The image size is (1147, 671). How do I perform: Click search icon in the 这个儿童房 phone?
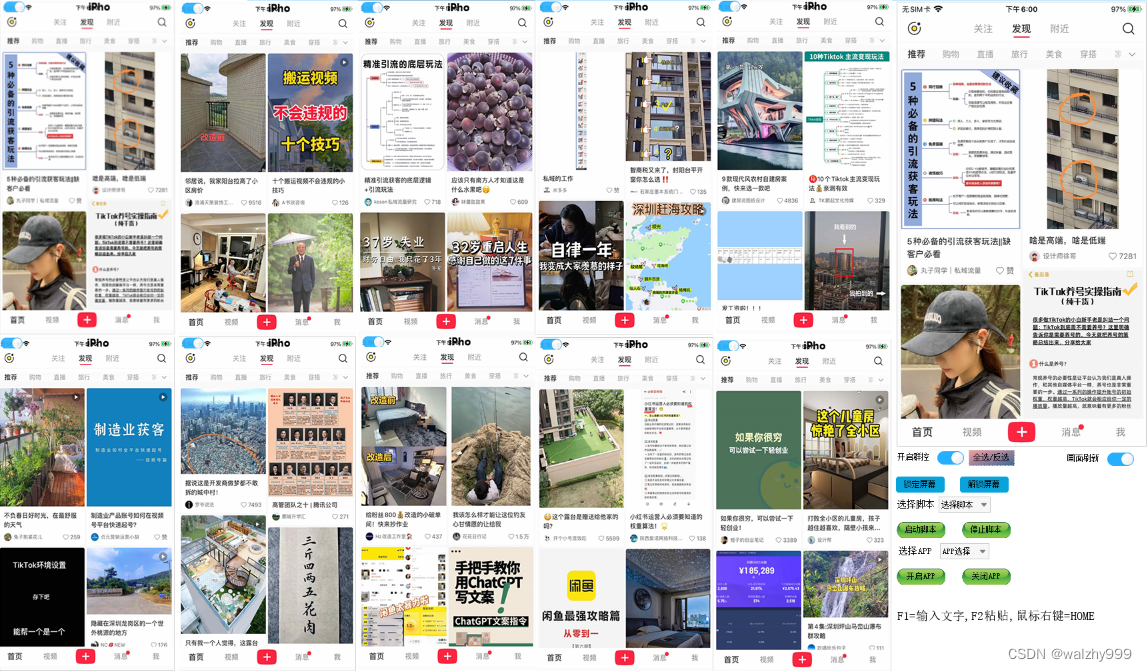(878, 361)
